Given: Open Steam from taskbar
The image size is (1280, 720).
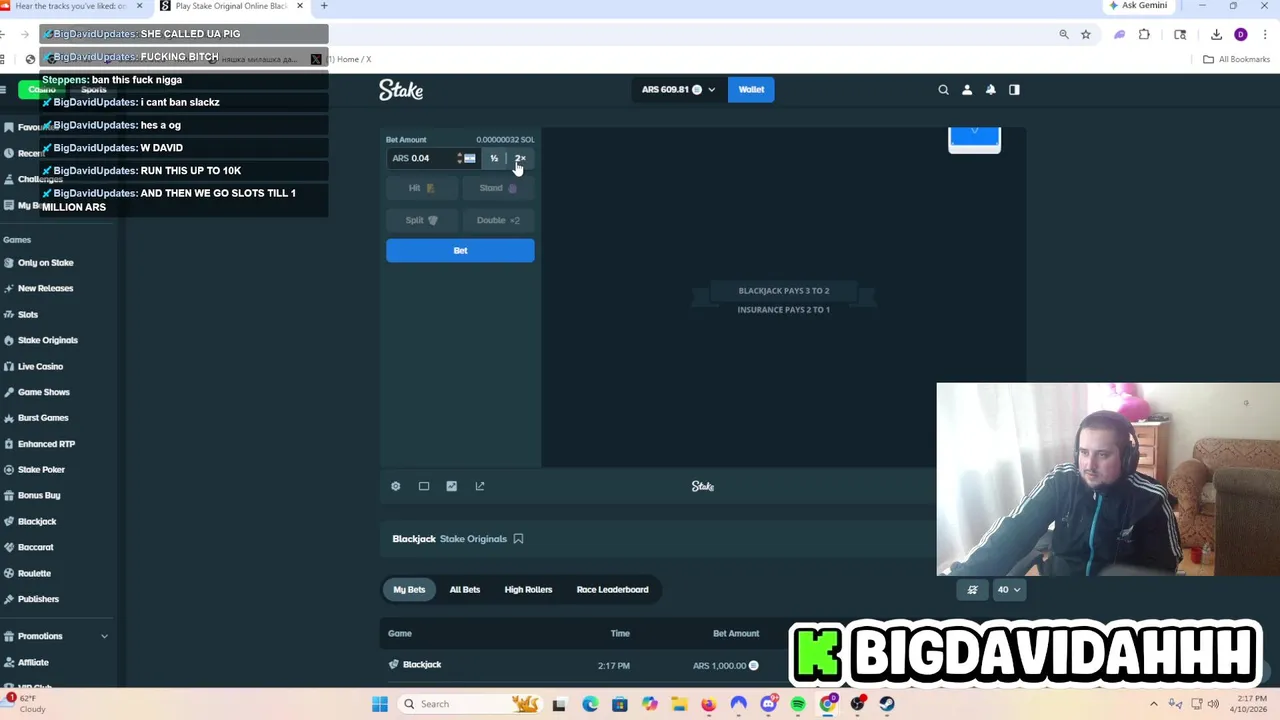Looking at the screenshot, I should (887, 704).
